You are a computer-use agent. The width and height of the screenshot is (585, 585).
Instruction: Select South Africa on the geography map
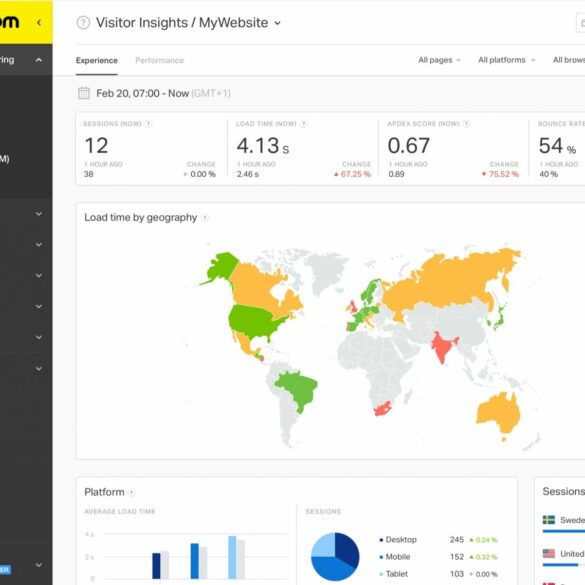click(382, 409)
